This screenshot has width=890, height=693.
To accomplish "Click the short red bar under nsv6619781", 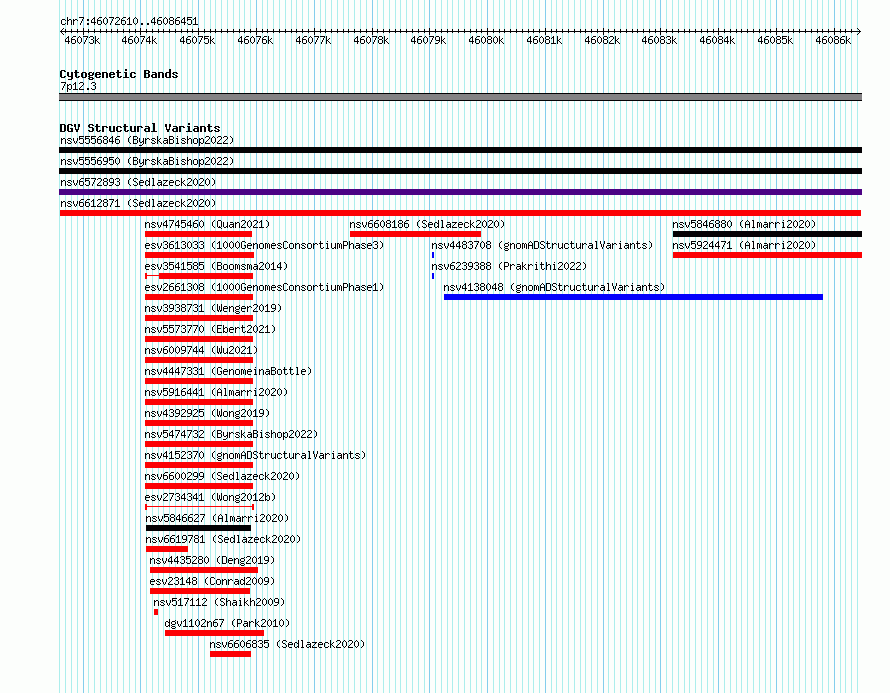I will [x=167, y=549].
